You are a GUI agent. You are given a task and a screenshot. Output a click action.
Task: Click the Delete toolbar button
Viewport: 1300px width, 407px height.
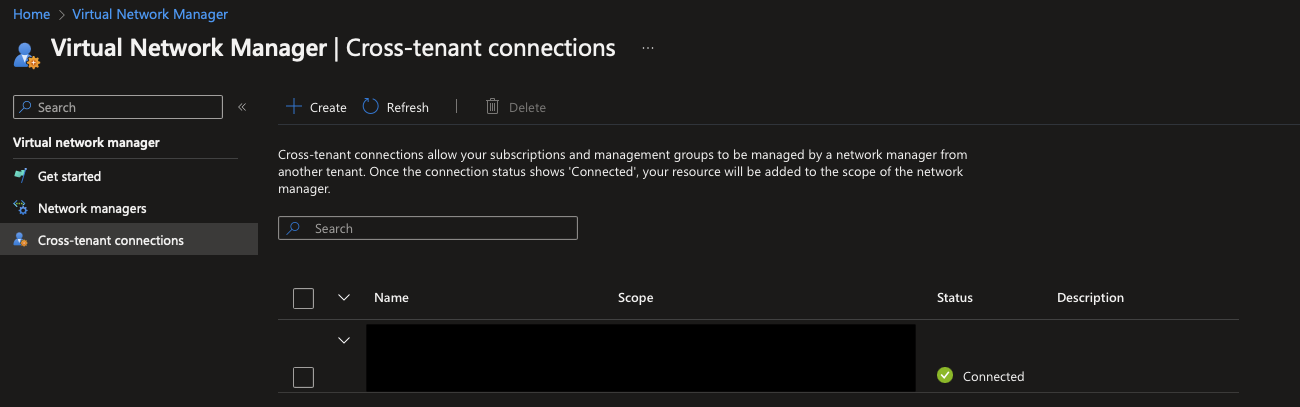(516, 107)
